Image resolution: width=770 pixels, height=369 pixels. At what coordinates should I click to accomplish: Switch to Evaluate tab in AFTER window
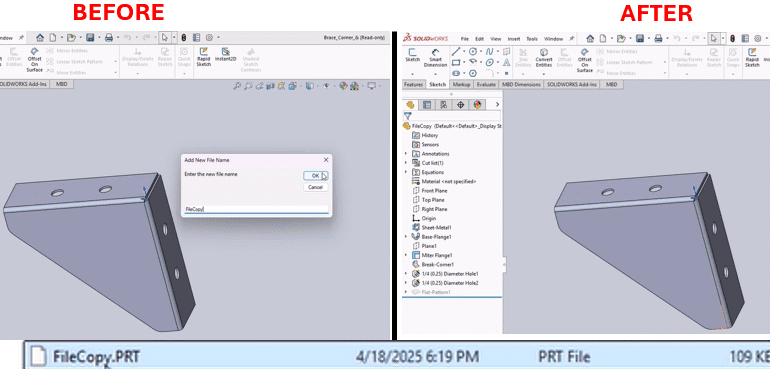[x=486, y=85]
